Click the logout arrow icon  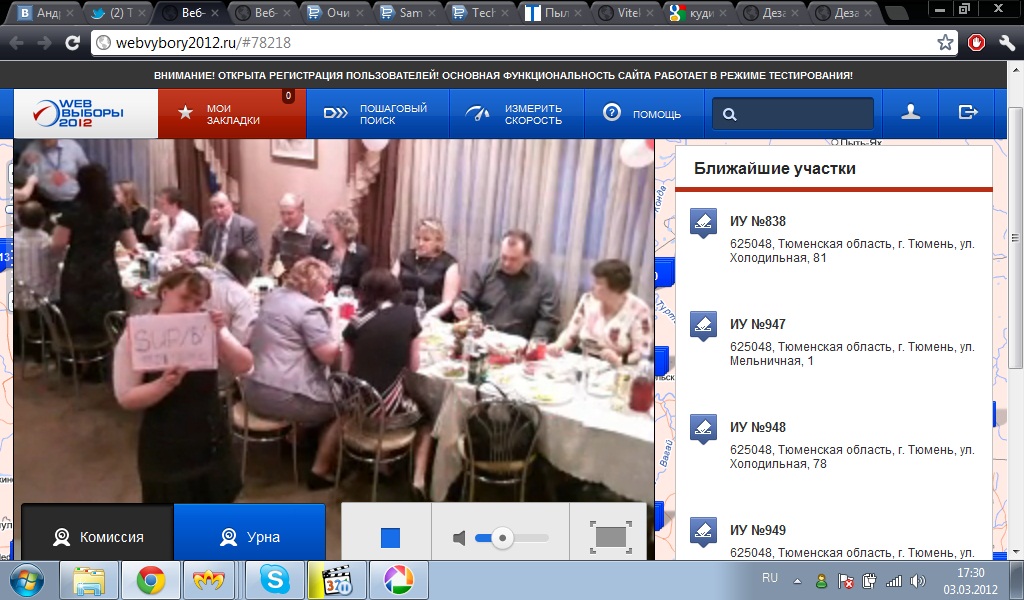click(967, 113)
